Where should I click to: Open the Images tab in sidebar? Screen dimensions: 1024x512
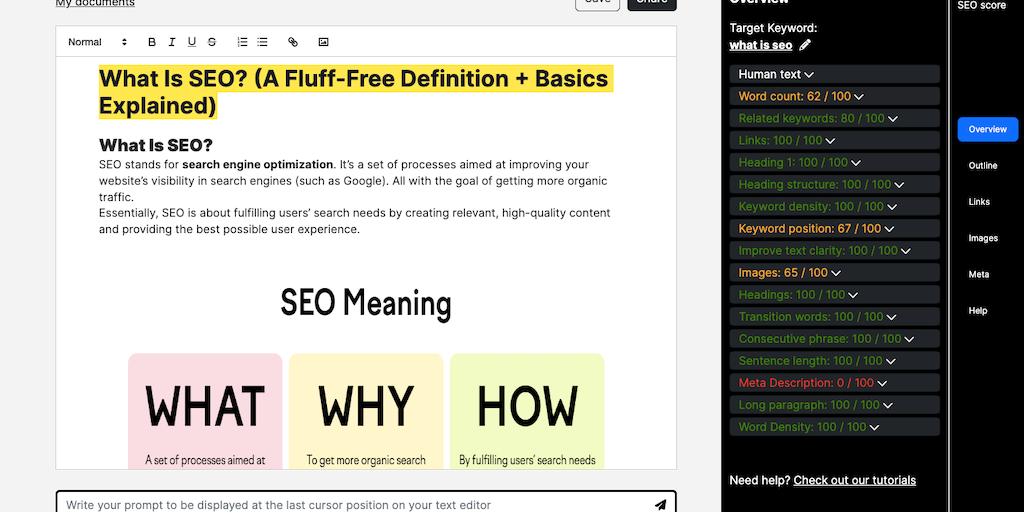click(x=983, y=238)
